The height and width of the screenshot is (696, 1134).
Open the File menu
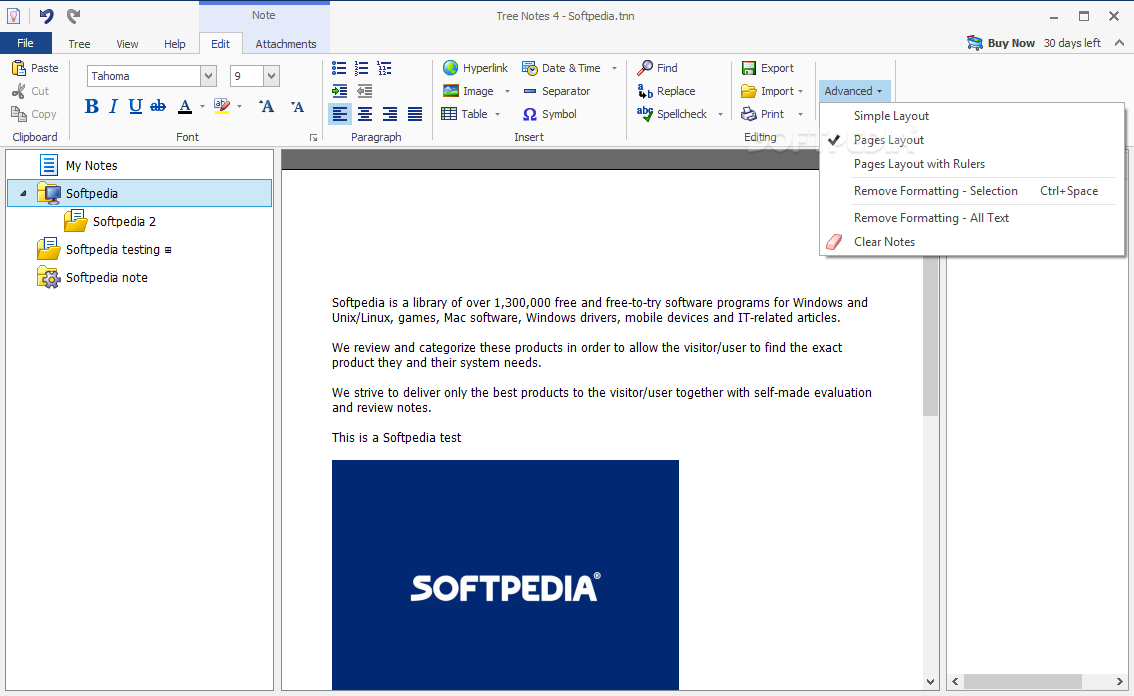(25, 43)
